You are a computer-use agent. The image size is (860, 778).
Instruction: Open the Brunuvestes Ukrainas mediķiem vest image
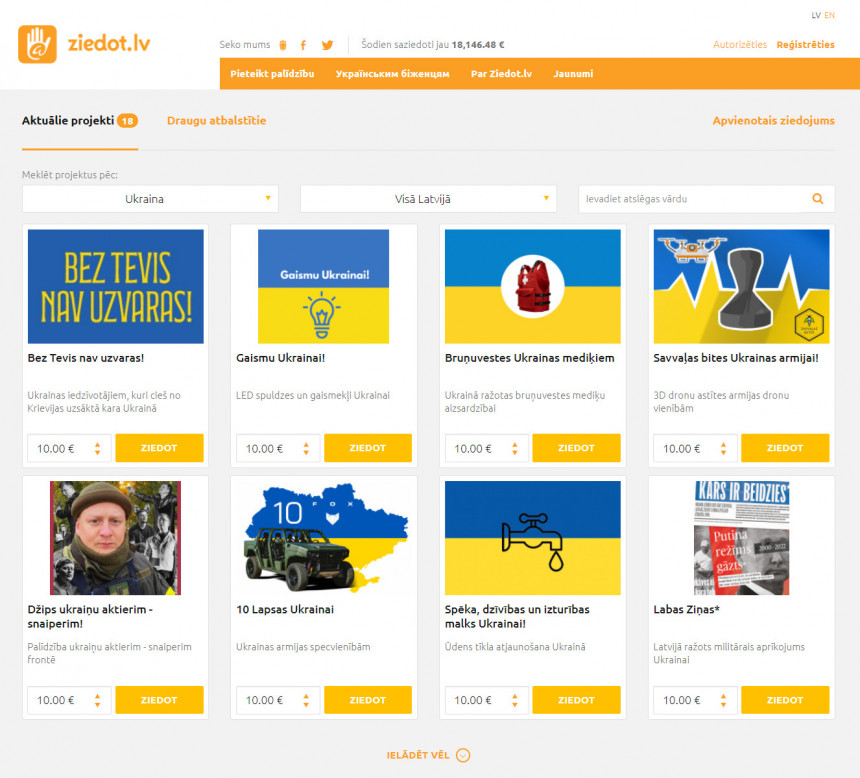(533, 286)
